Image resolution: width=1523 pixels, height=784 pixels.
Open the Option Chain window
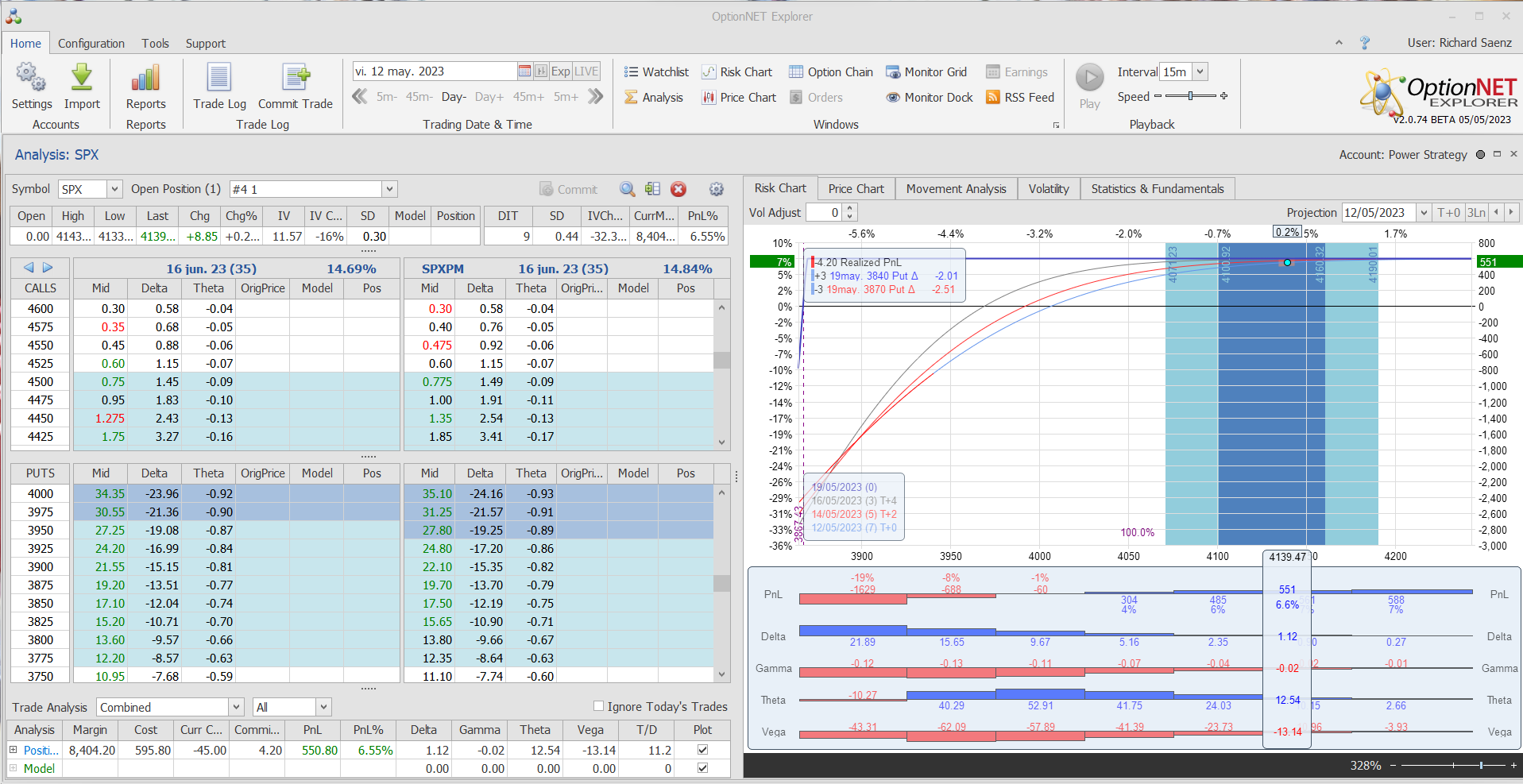click(x=831, y=72)
